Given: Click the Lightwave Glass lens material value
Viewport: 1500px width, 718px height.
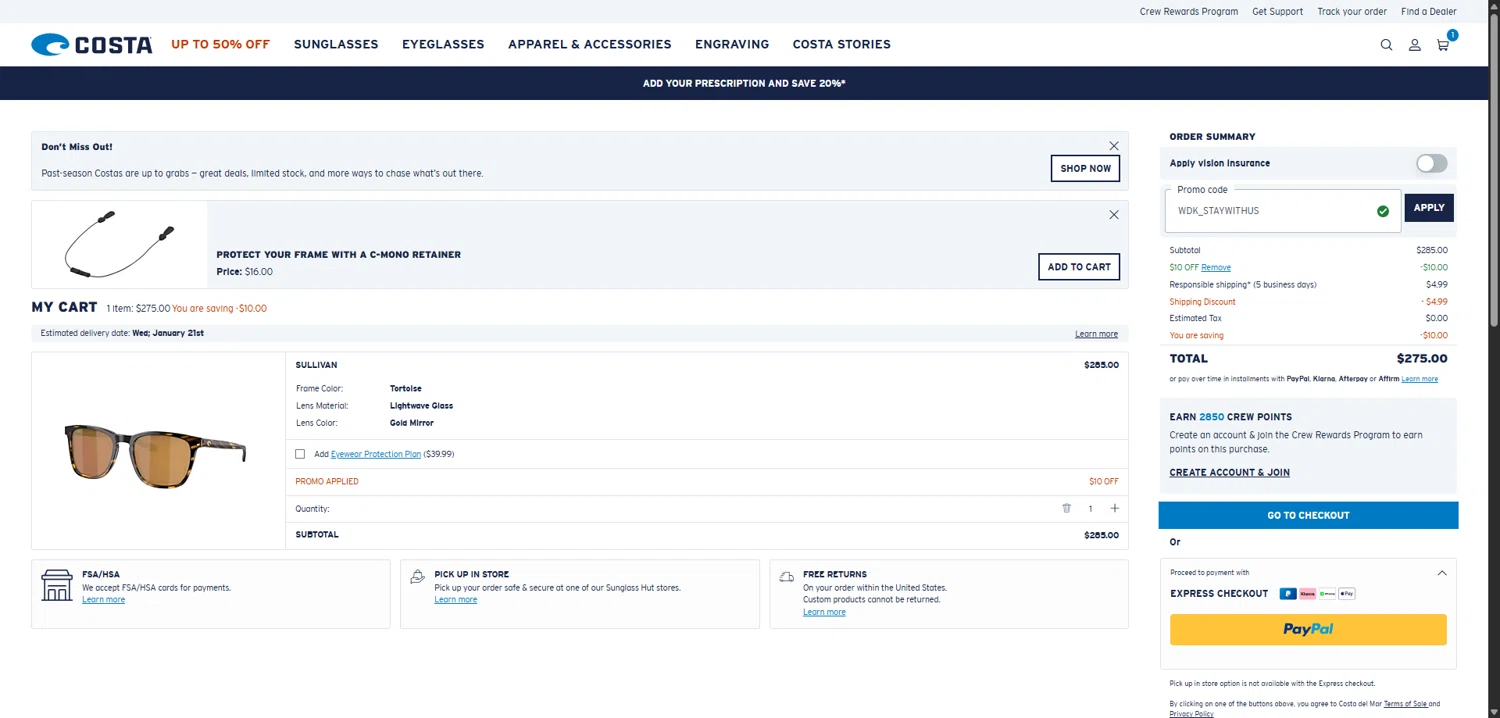Looking at the screenshot, I should [421, 406].
